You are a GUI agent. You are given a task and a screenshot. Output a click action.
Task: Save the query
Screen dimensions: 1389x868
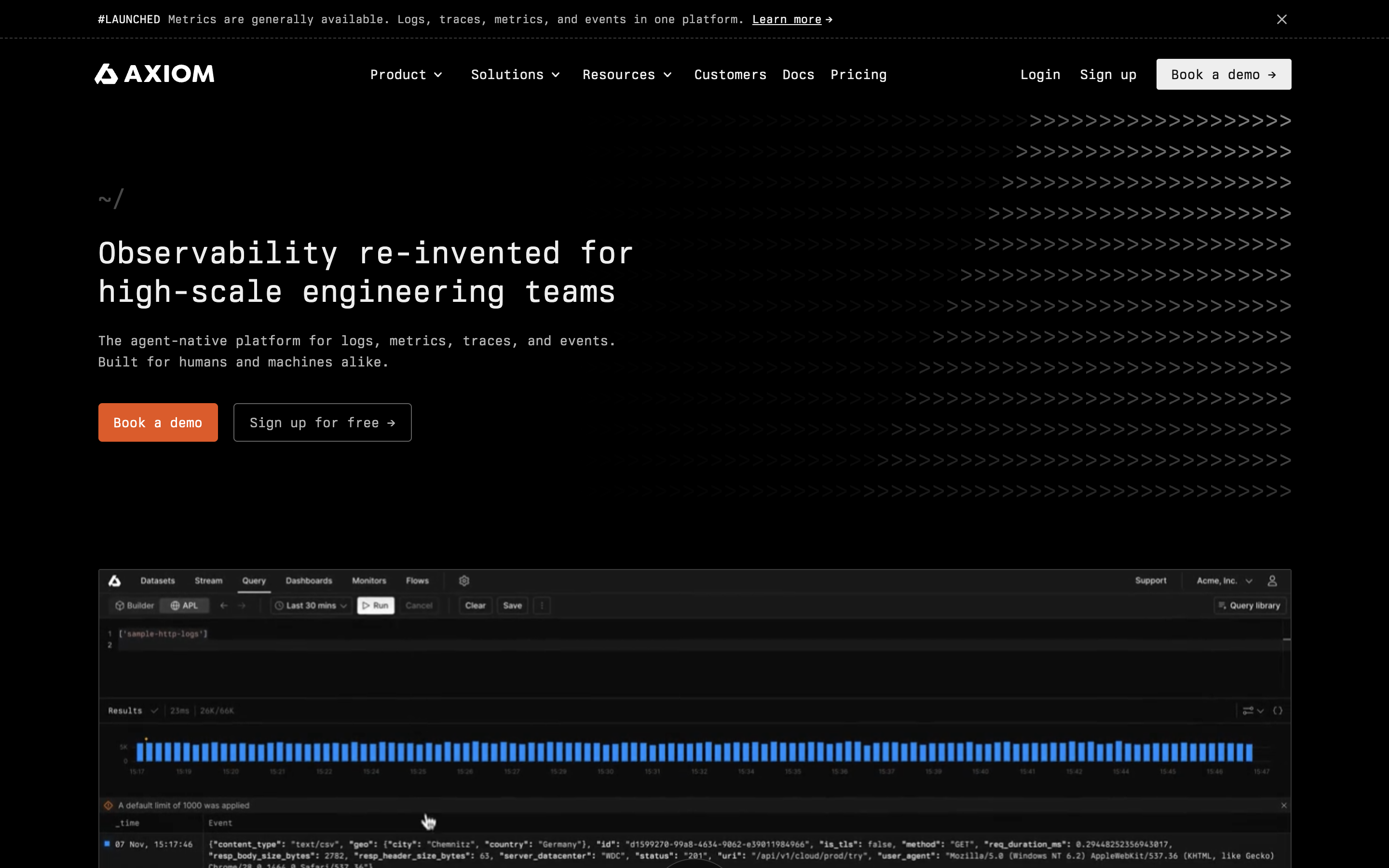pos(513,606)
